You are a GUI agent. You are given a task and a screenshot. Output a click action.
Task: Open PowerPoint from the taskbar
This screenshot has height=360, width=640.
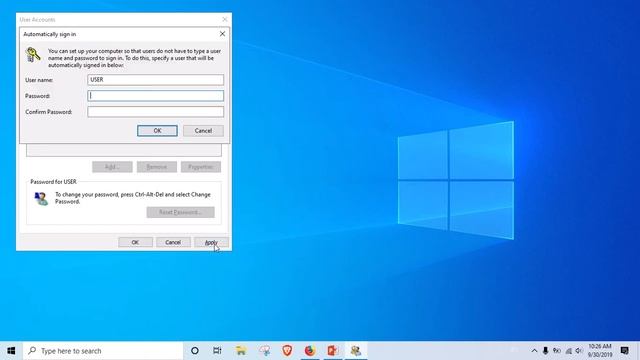[333, 351]
